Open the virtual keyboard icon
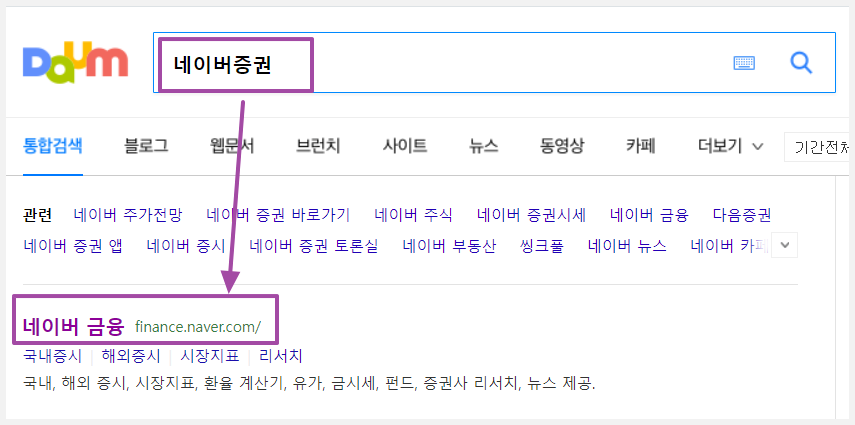The width and height of the screenshot is (855, 425). (x=744, y=63)
